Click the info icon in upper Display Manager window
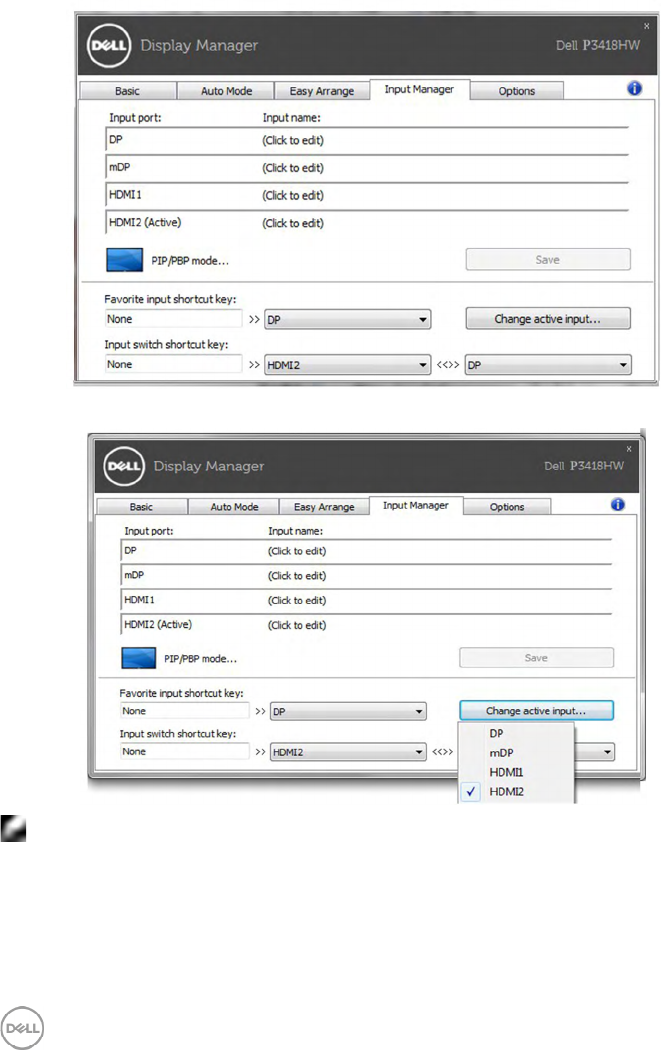This screenshot has width=661, height=1050. point(634,88)
